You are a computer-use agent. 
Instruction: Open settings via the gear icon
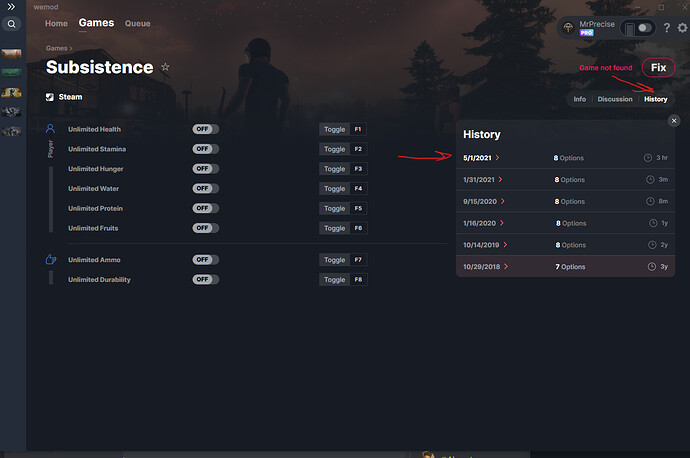coord(681,28)
